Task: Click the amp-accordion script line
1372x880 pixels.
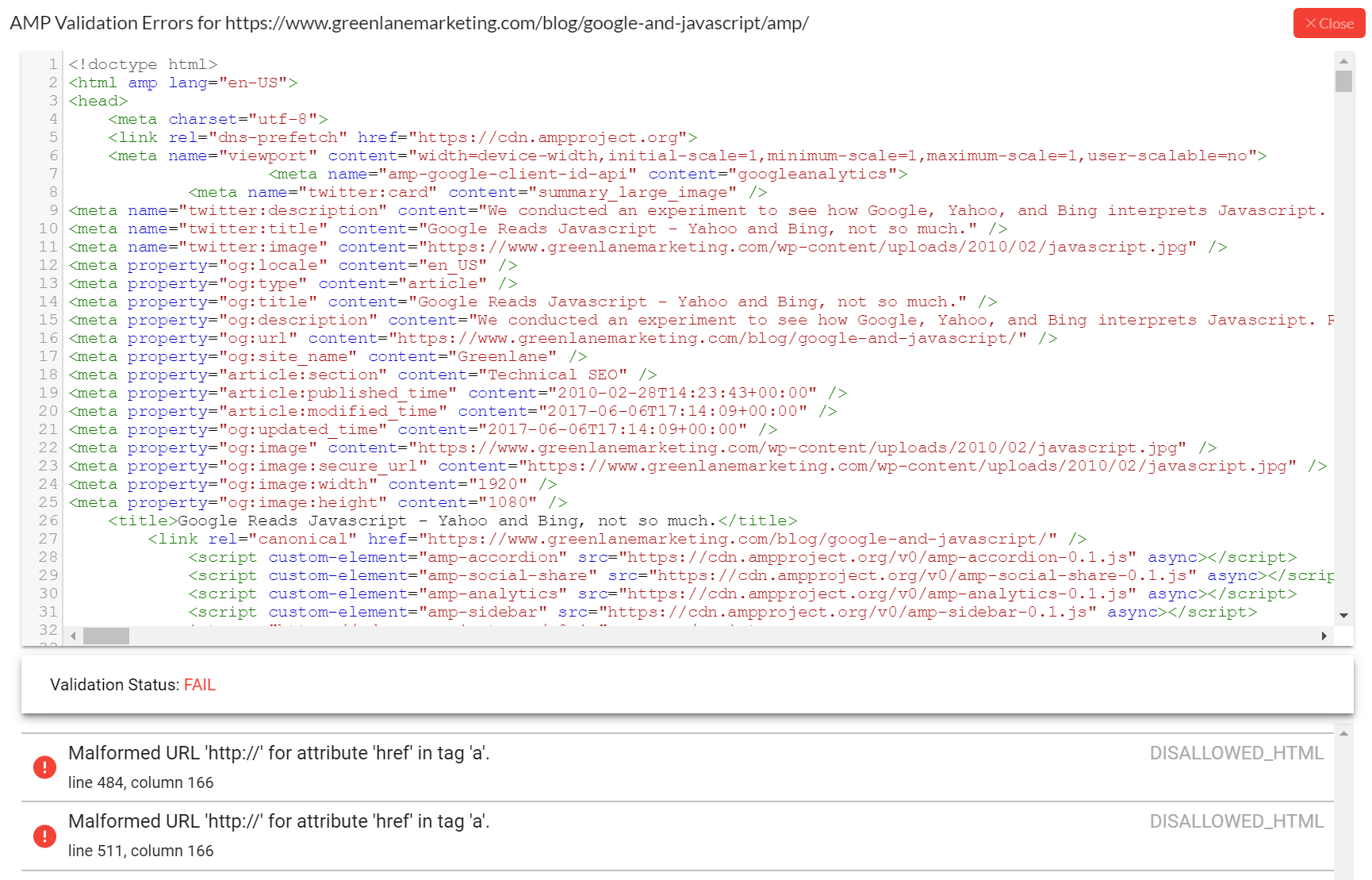Action: click(x=743, y=557)
